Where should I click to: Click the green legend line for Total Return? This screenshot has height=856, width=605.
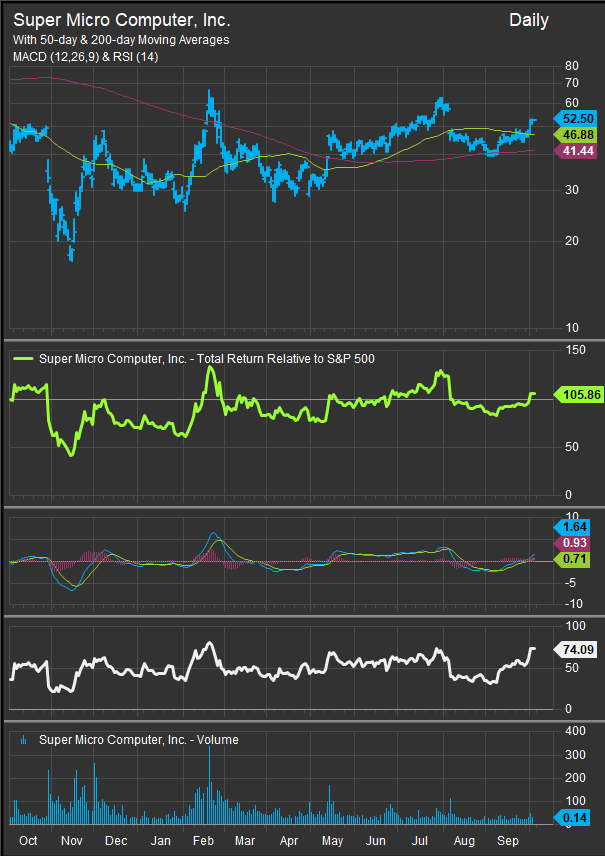click(x=23, y=356)
